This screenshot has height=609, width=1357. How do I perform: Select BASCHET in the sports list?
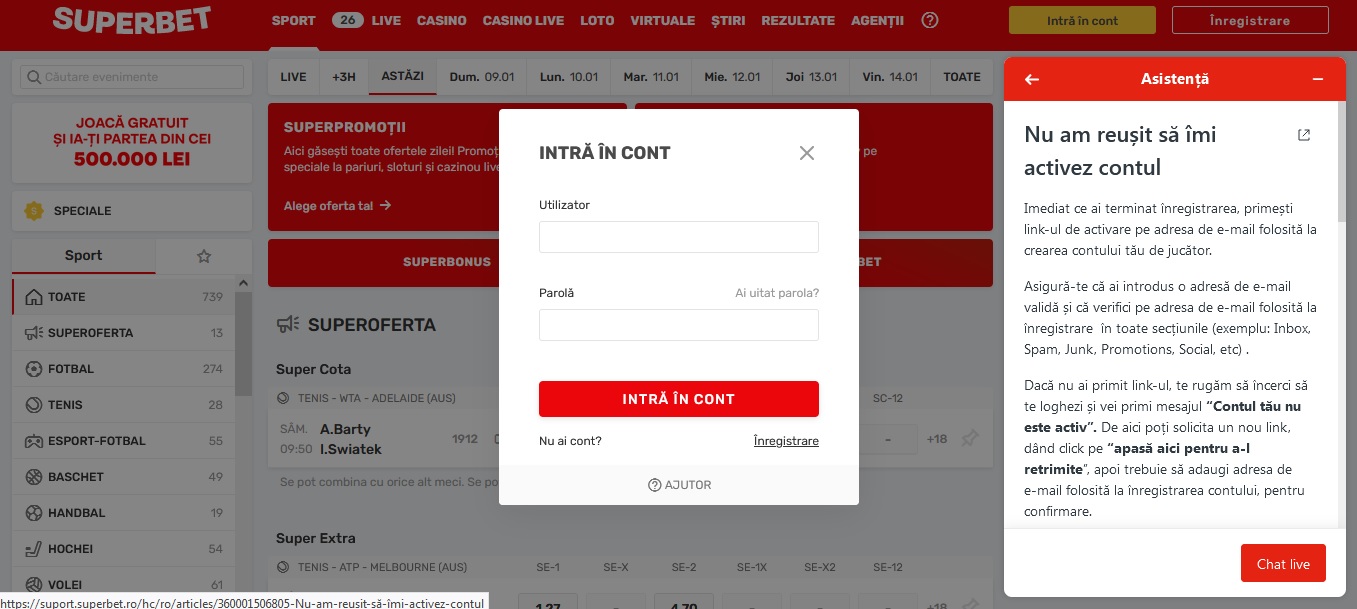pyautogui.click(x=124, y=477)
